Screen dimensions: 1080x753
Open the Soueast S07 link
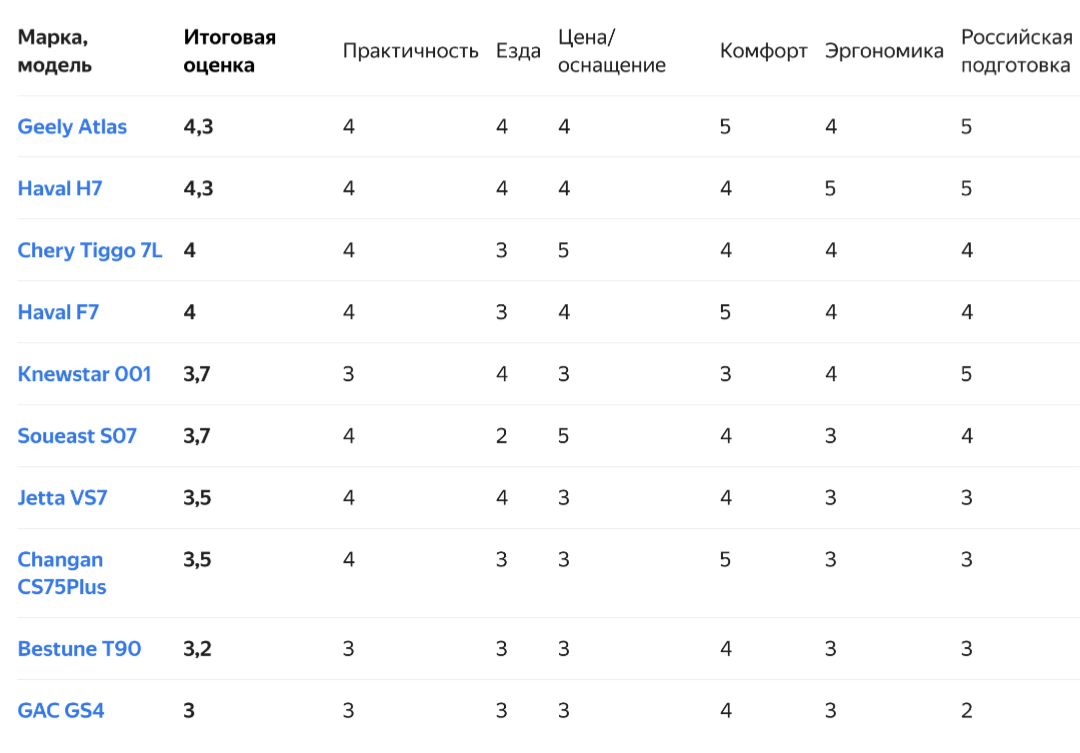77,436
